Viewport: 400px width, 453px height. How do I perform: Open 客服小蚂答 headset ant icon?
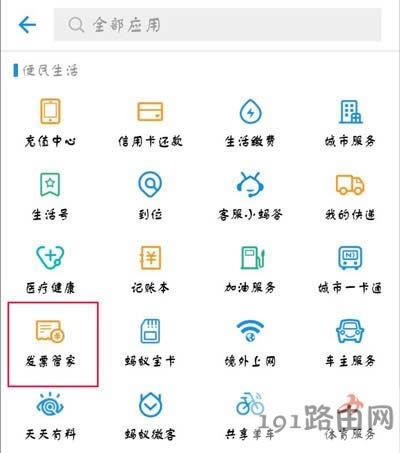[x=250, y=184]
